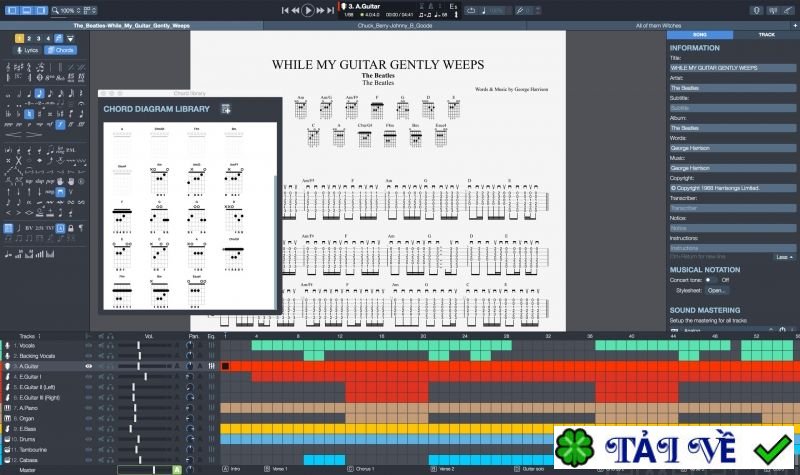Click the empty Subtitle field
800x475 pixels.
[732, 108]
